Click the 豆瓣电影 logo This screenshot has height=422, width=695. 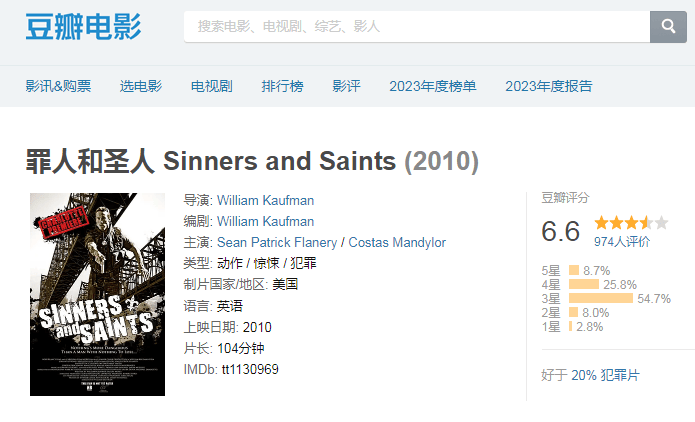point(83,27)
